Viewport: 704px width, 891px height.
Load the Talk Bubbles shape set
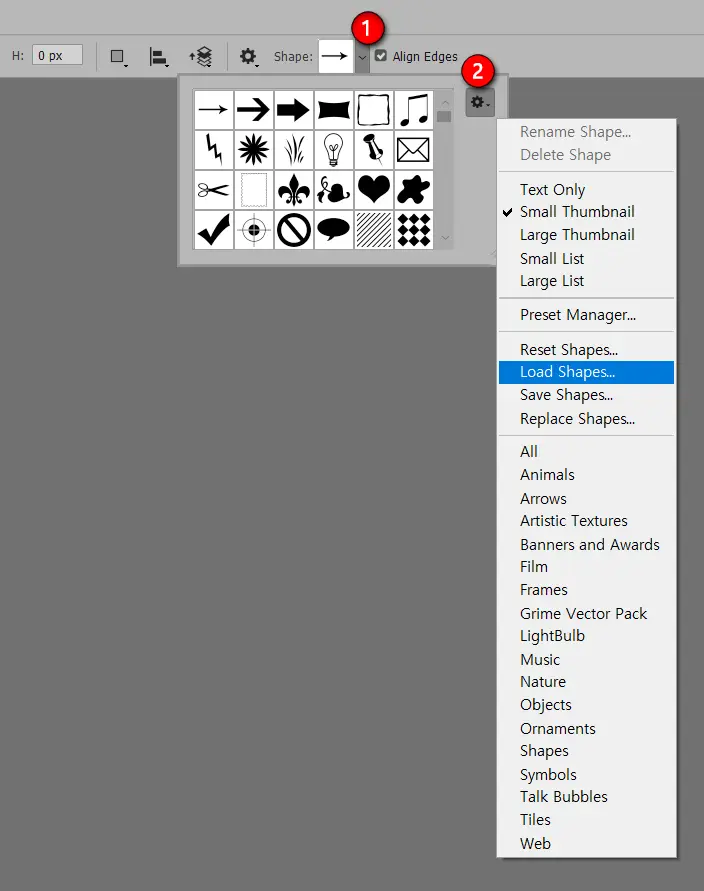pos(586,797)
